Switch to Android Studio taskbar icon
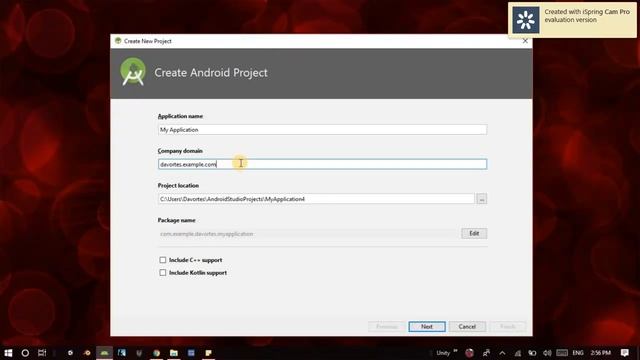Viewport: 640px width, 360px height. (104, 353)
